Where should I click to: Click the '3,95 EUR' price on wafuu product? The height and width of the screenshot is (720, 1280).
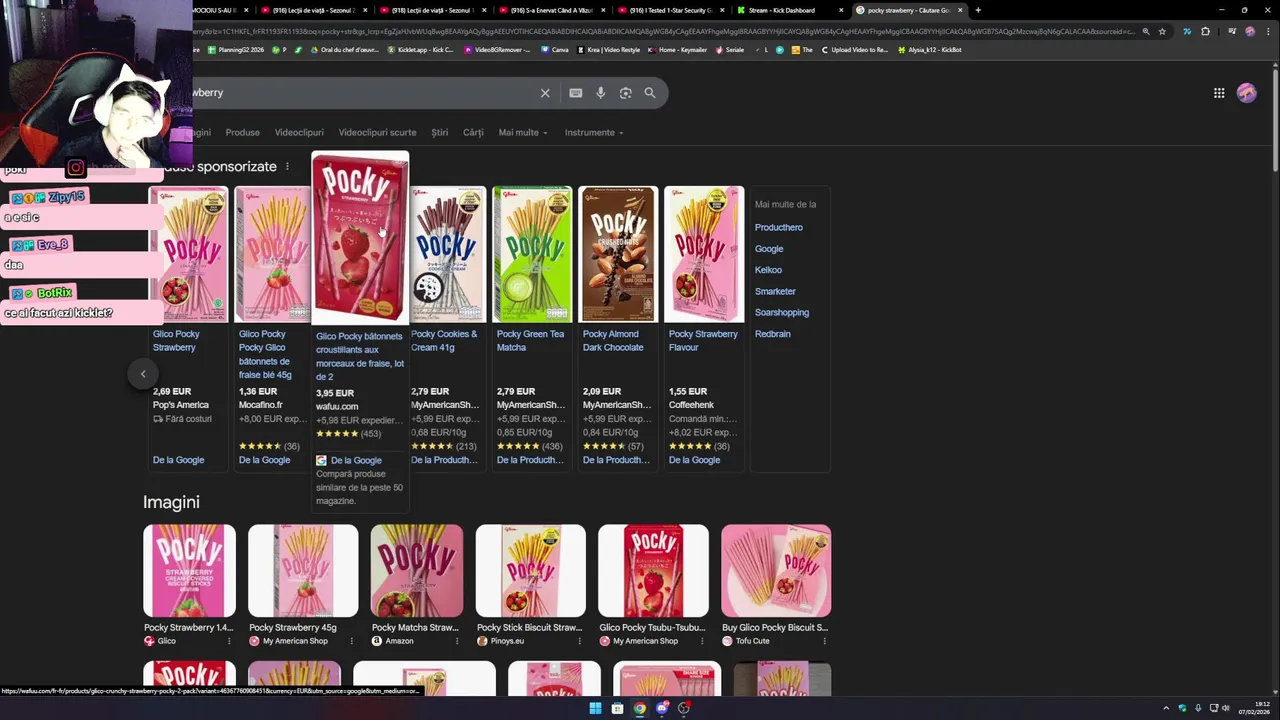pos(335,394)
